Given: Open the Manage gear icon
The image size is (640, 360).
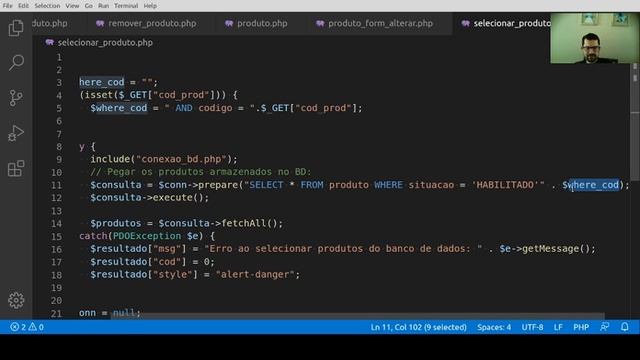Looking at the screenshot, I should click(x=16, y=300).
